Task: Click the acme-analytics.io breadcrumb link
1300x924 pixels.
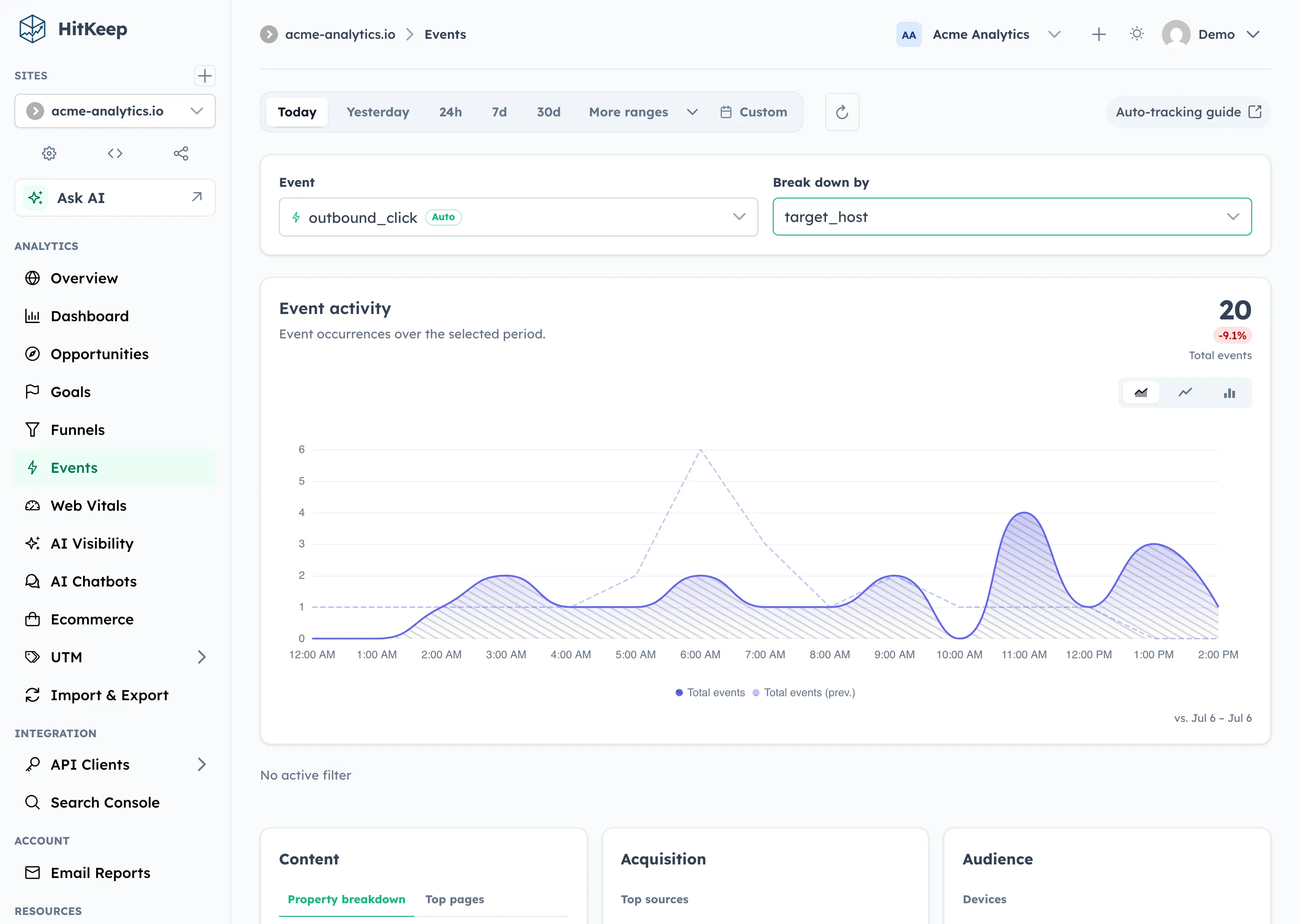Action: pyautogui.click(x=340, y=35)
